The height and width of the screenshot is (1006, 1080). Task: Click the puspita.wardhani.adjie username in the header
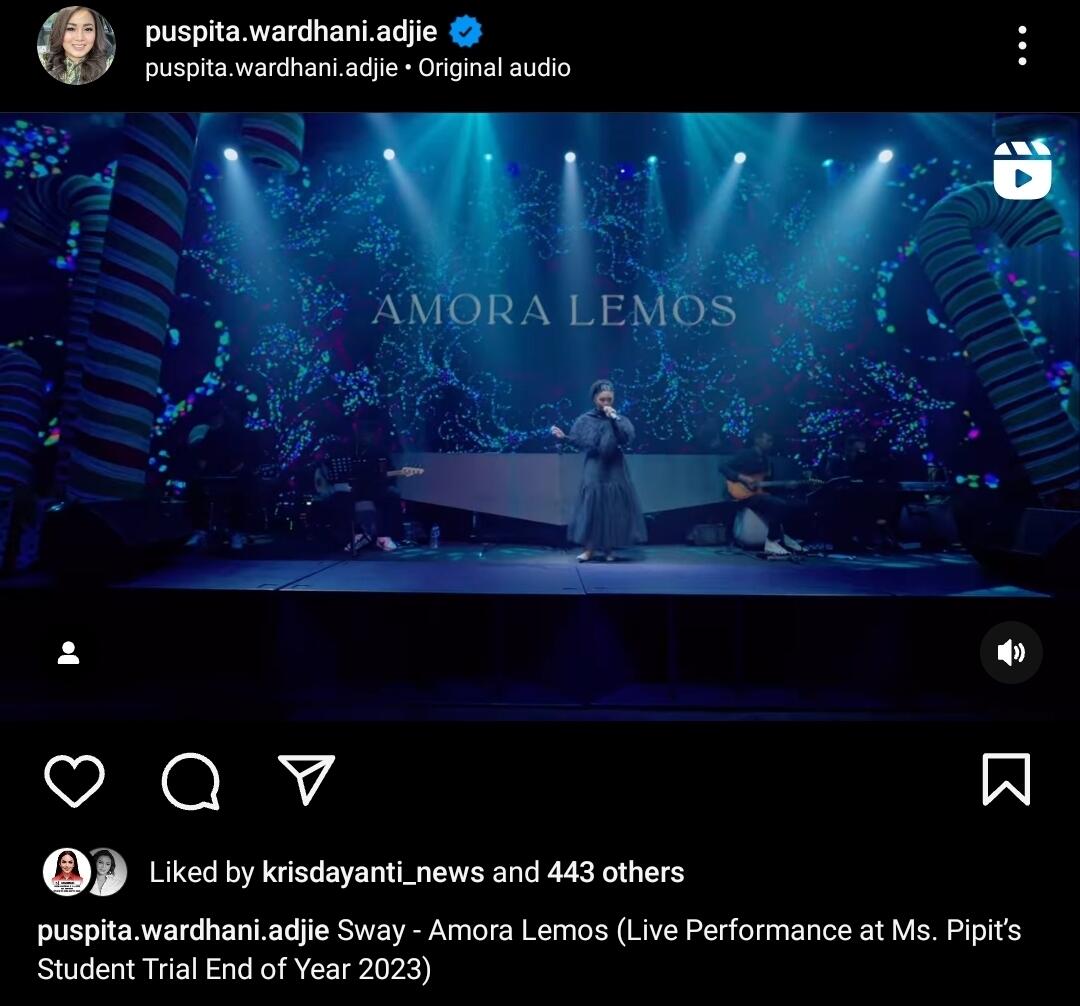pyautogui.click(x=291, y=31)
